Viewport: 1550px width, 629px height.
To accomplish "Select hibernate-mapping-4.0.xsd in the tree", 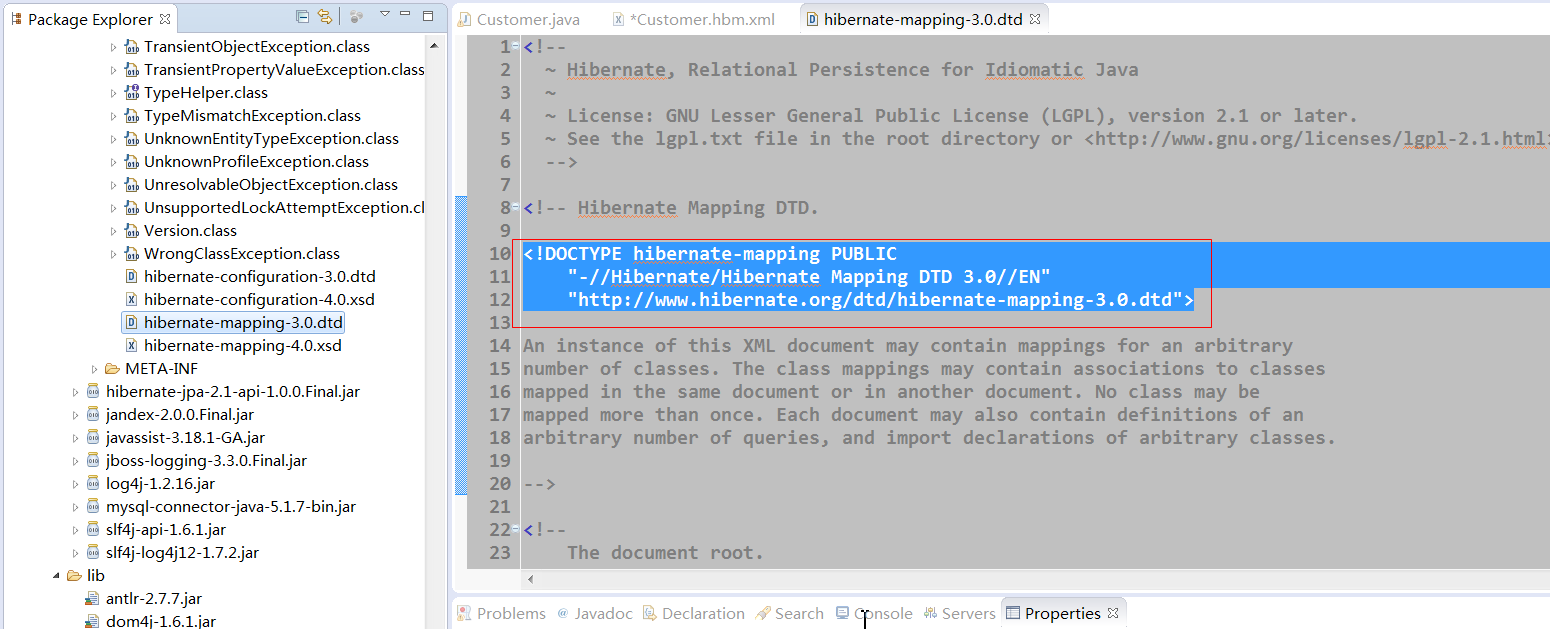I will point(243,346).
